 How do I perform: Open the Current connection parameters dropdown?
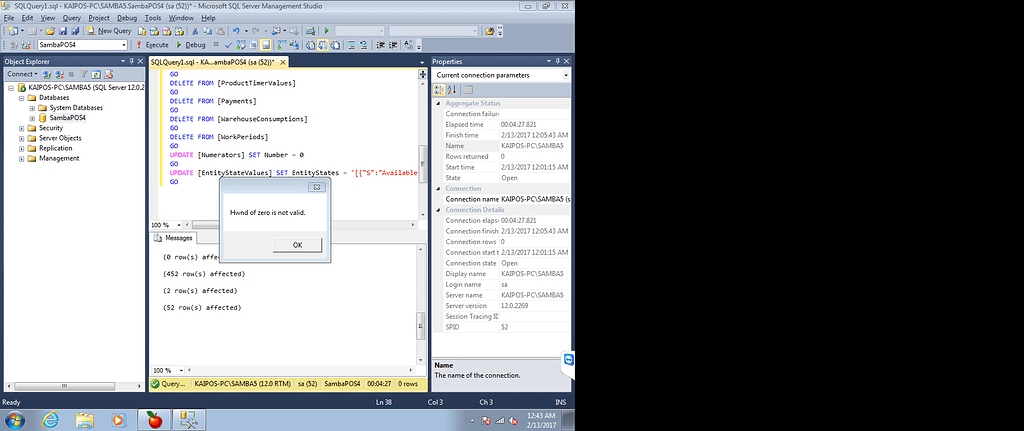click(x=565, y=75)
